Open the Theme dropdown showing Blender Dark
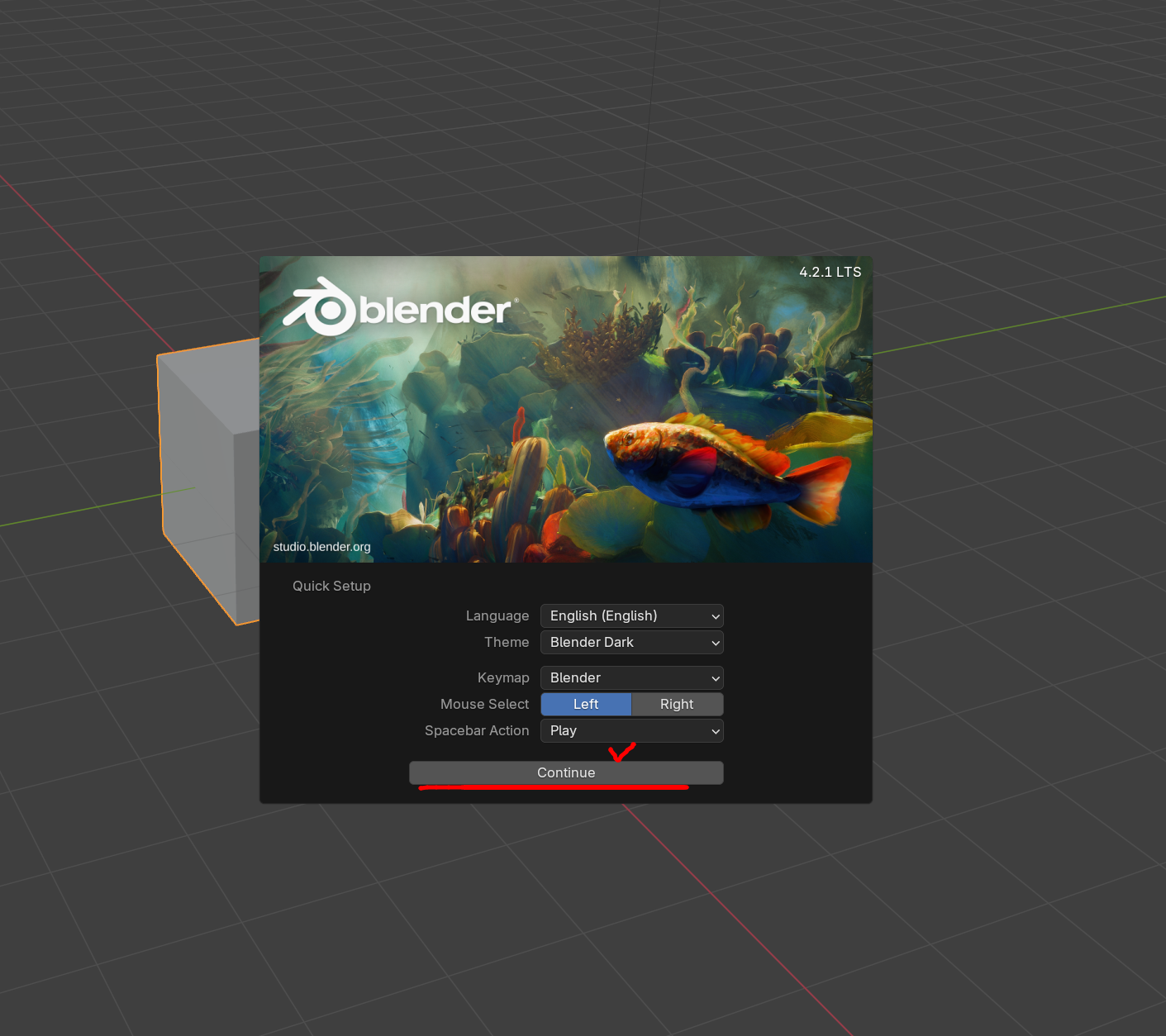The image size is (1166, 1036). click(x=631, y=642)
